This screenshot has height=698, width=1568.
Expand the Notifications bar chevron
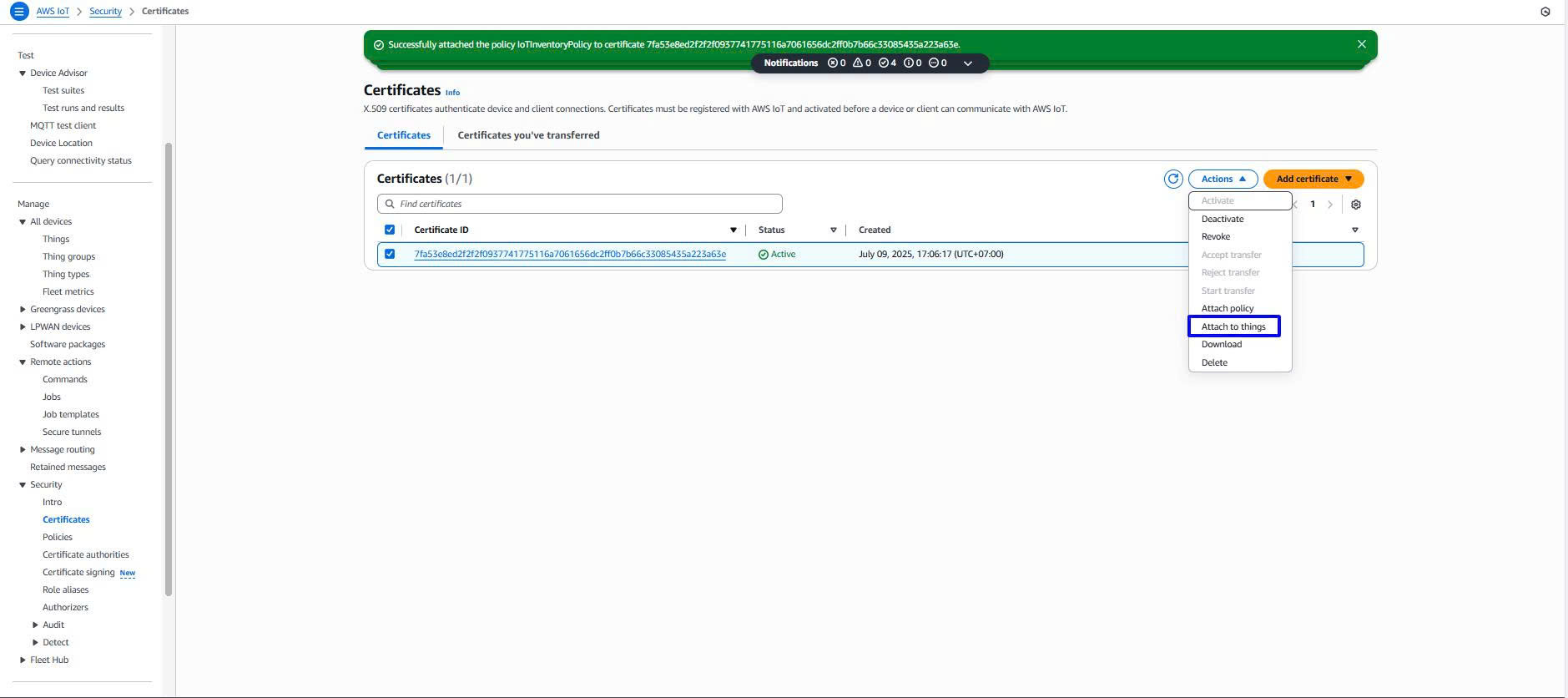(x=967, y=63)
